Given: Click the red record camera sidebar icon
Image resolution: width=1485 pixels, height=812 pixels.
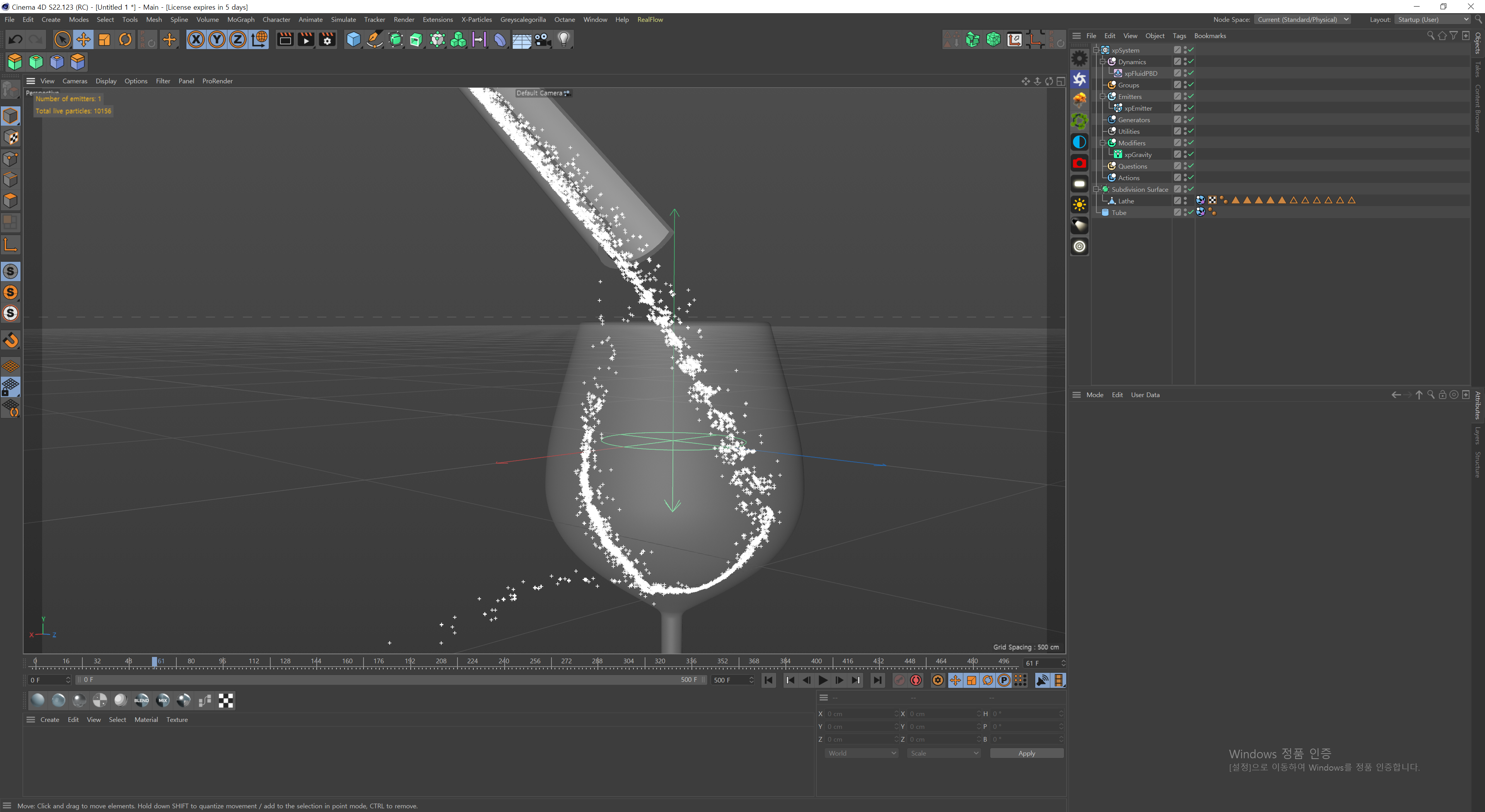Looking at the screenshot, I should click(x=1080, y=163).
